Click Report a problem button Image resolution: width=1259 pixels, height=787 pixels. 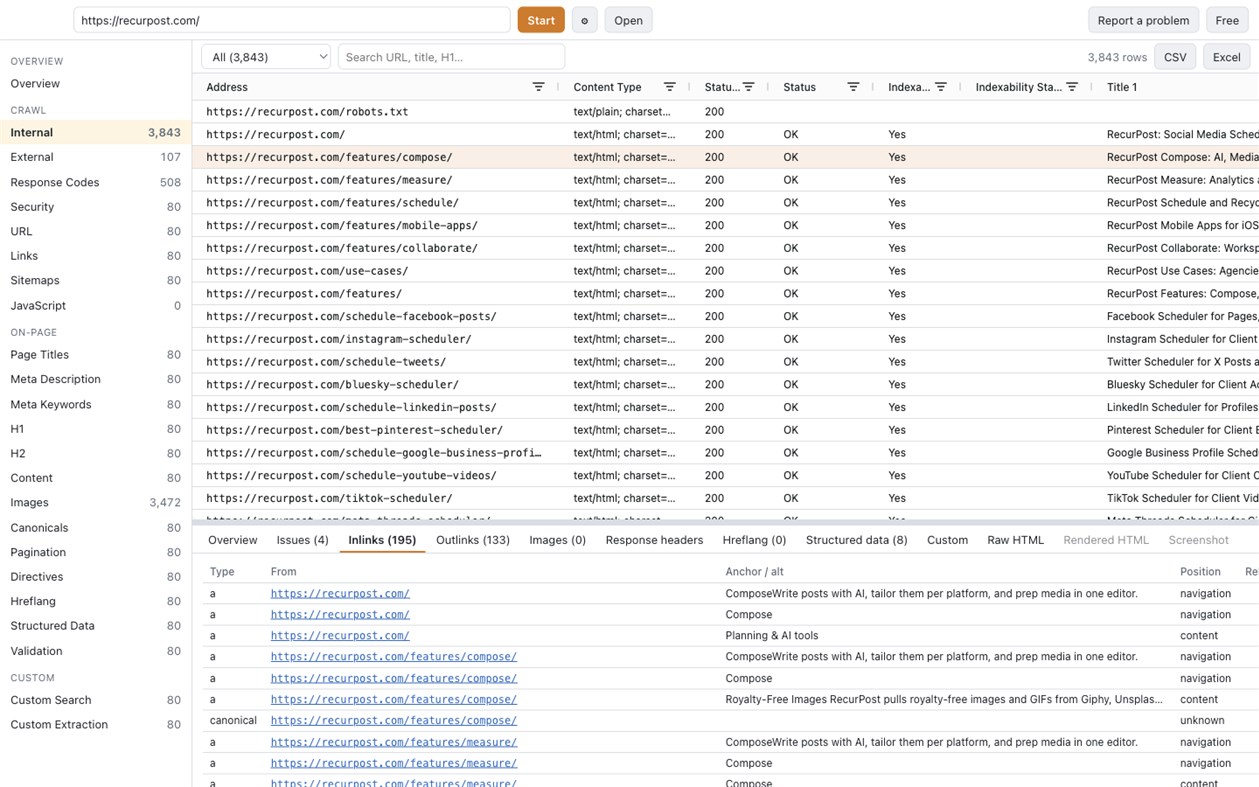pos(1143,20)
